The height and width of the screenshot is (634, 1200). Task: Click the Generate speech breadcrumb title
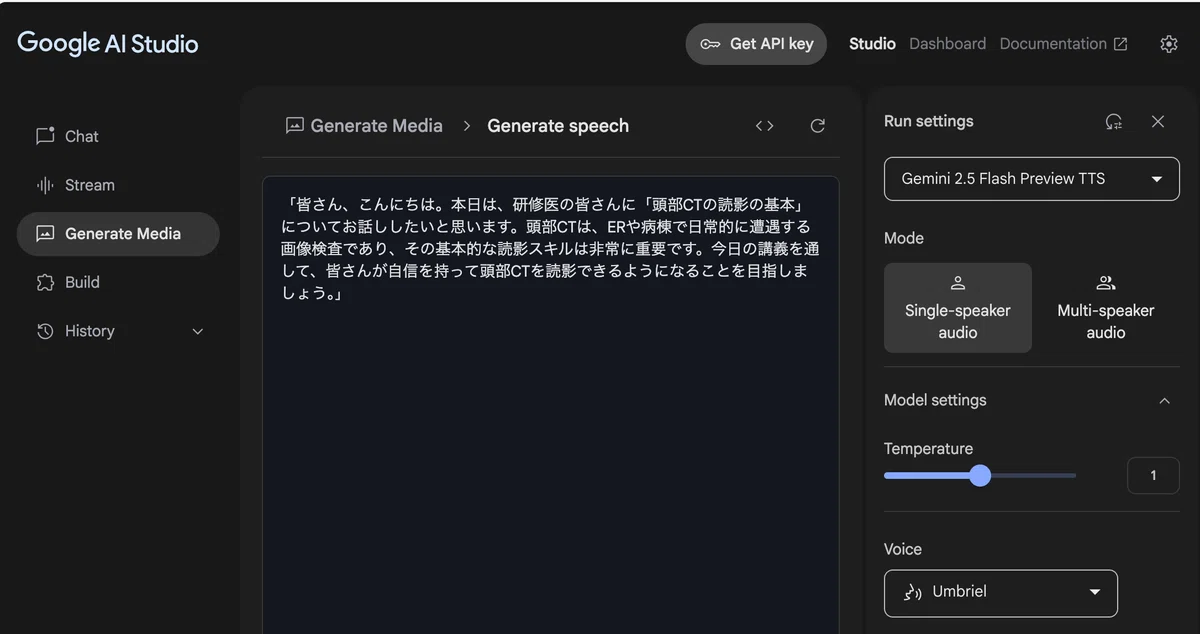558,126
